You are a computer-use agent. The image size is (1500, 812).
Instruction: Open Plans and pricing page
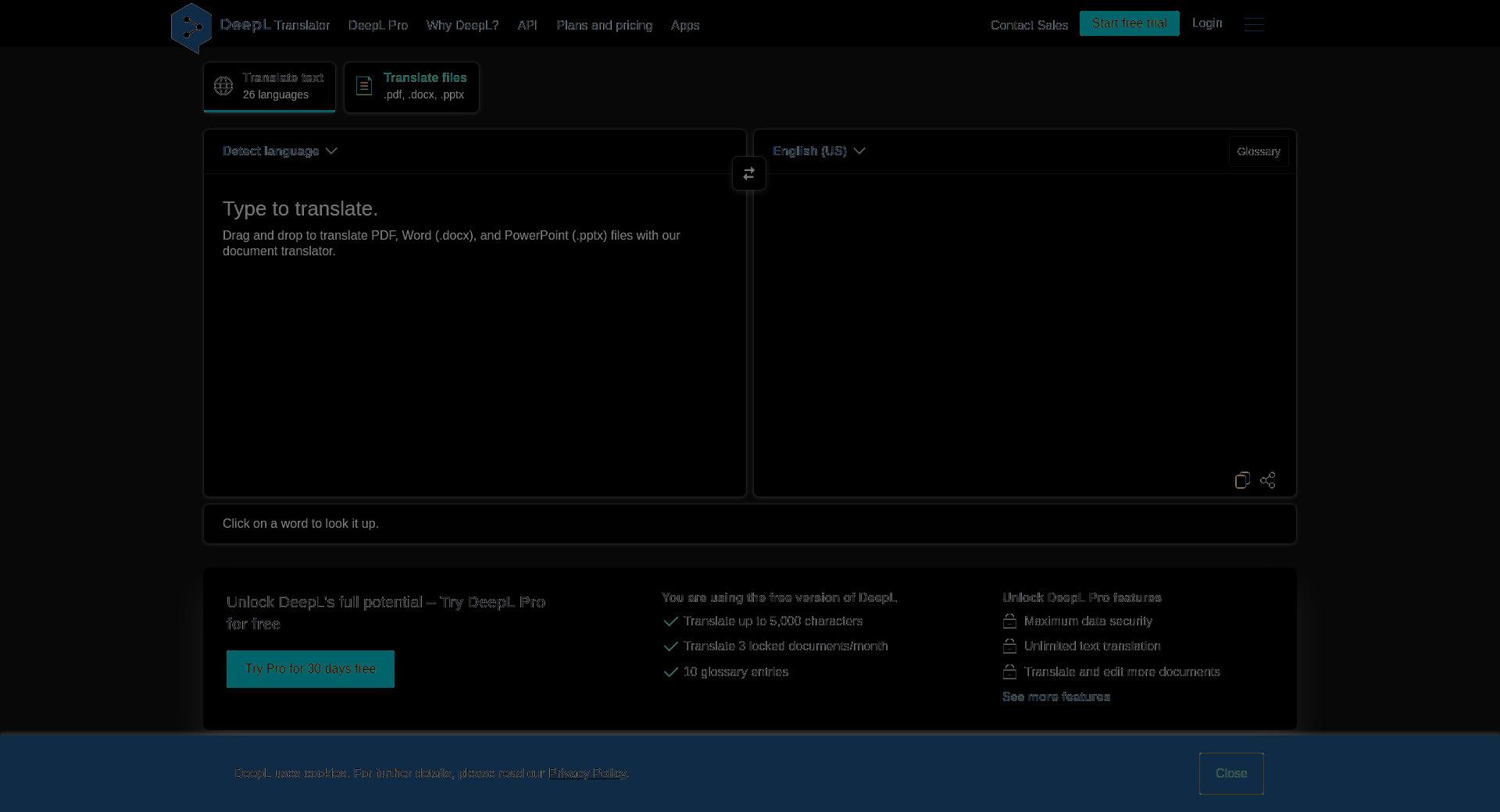click(604, 25)
